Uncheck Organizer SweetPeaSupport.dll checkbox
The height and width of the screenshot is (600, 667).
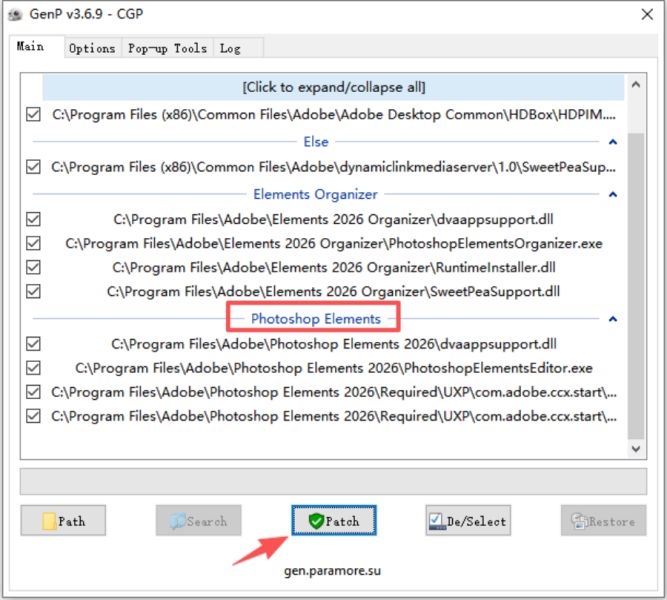33,291
